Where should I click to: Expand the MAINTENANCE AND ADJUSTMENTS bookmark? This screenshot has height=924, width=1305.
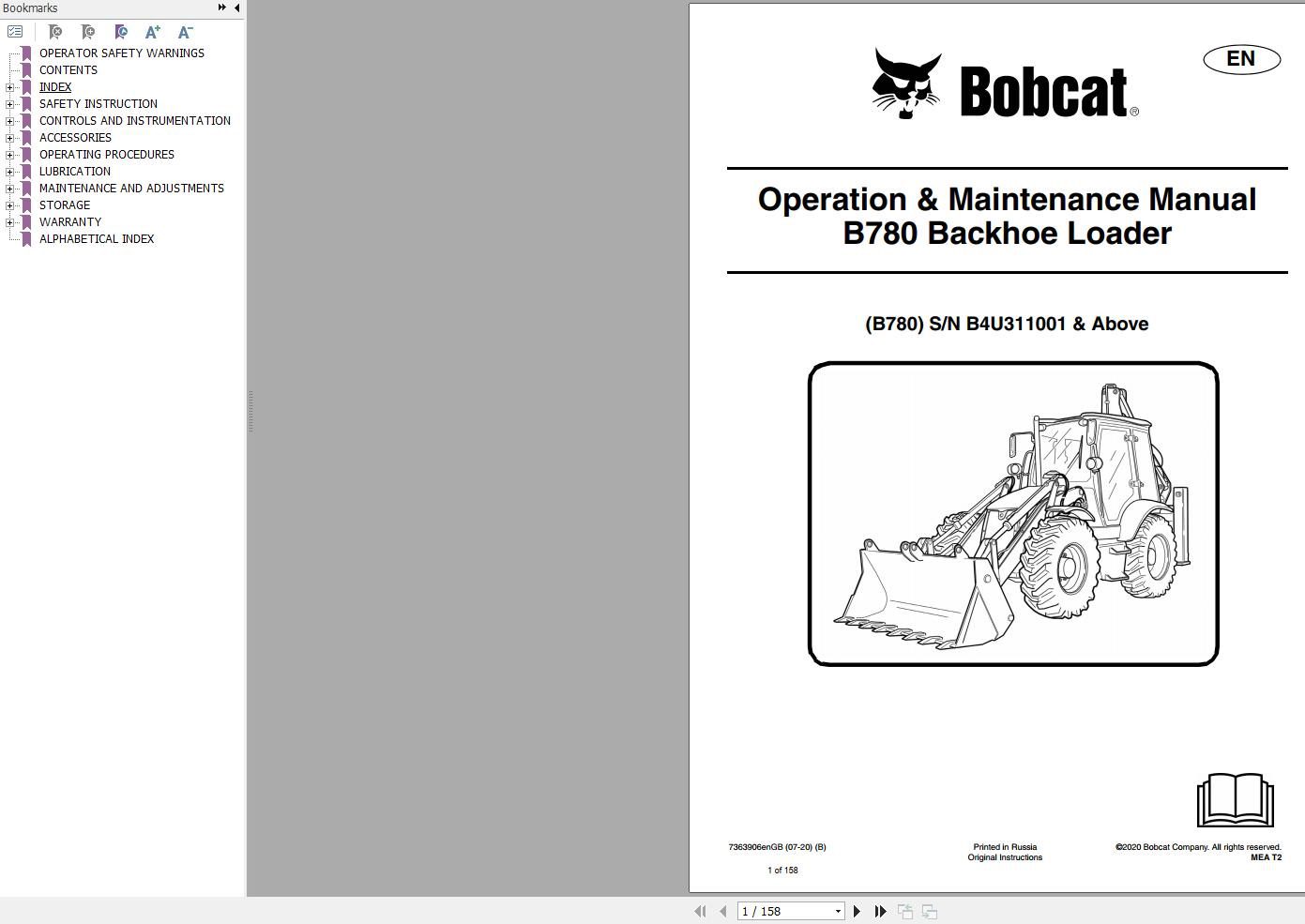[9, 189]
